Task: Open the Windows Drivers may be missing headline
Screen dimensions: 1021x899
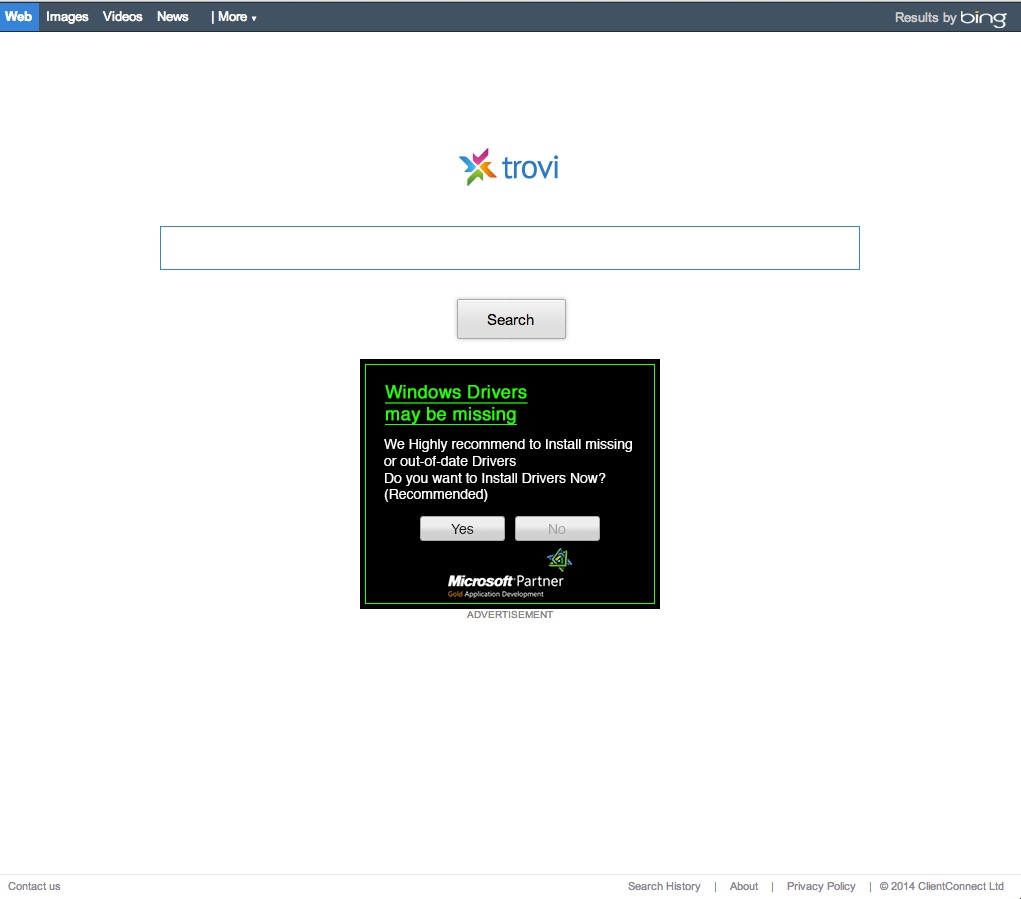Action: pos(456,403)
